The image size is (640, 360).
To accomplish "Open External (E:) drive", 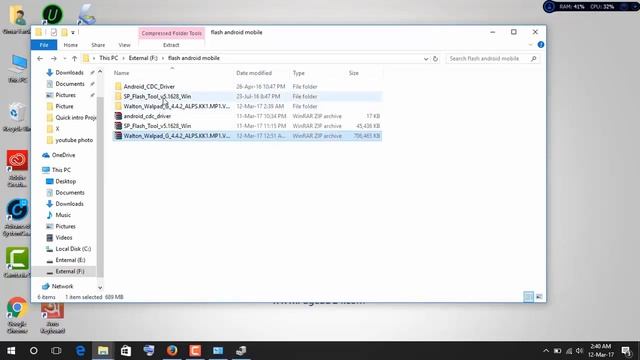I will (x=70, y=260).
